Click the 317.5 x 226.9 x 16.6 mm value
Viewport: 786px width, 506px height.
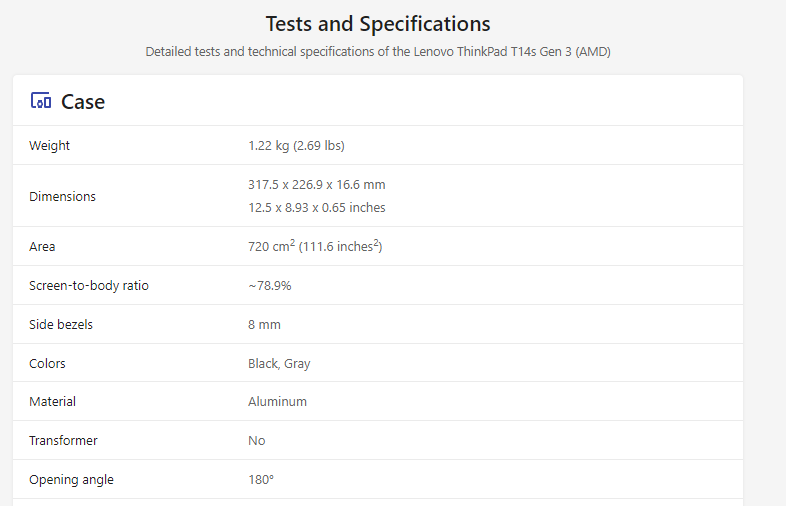point(317,185)
